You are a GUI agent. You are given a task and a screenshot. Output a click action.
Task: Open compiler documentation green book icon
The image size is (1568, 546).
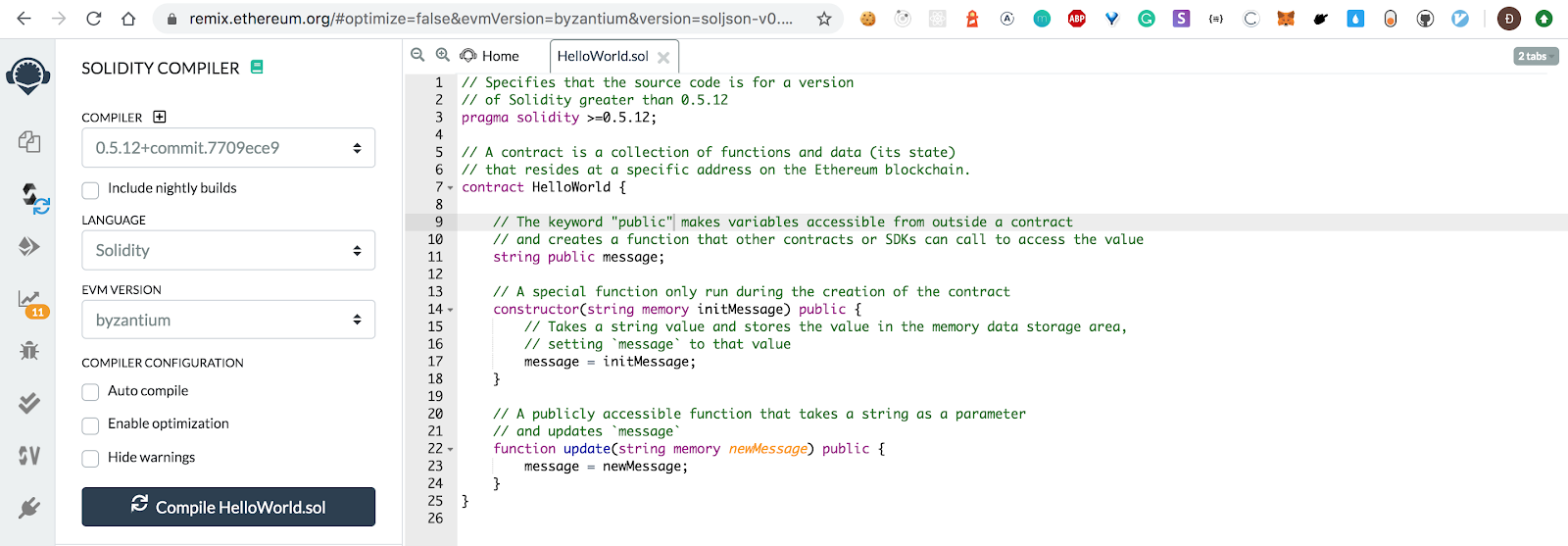(x=257, y=67)
